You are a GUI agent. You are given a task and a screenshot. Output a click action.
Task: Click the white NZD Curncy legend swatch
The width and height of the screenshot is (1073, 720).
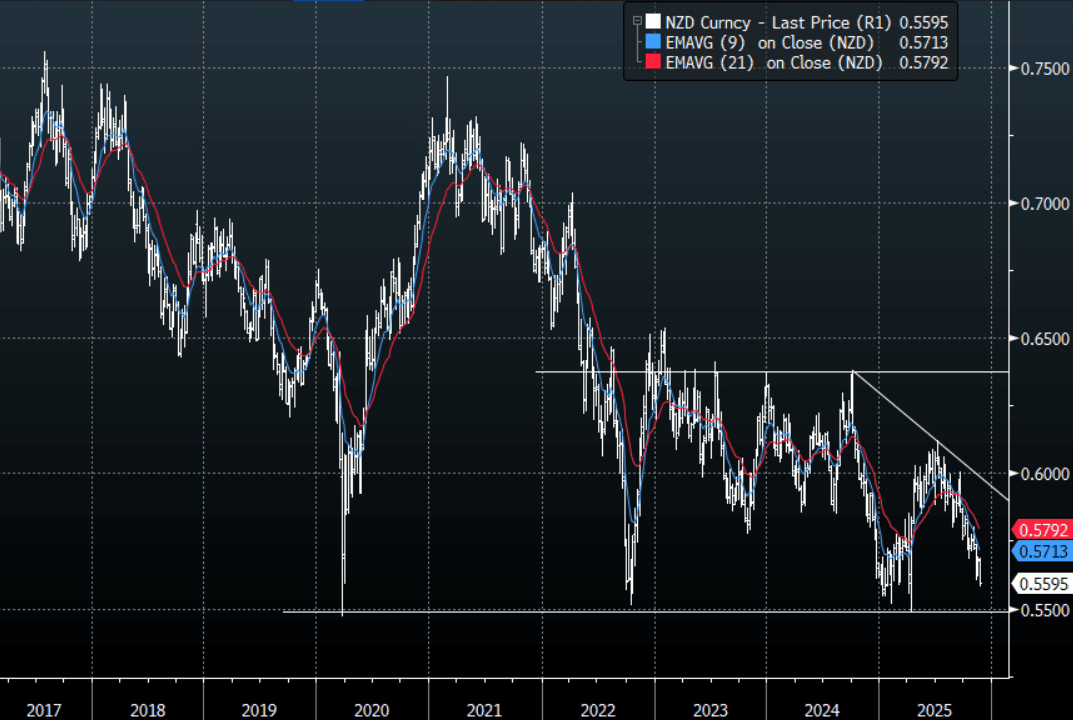point(653,22)
